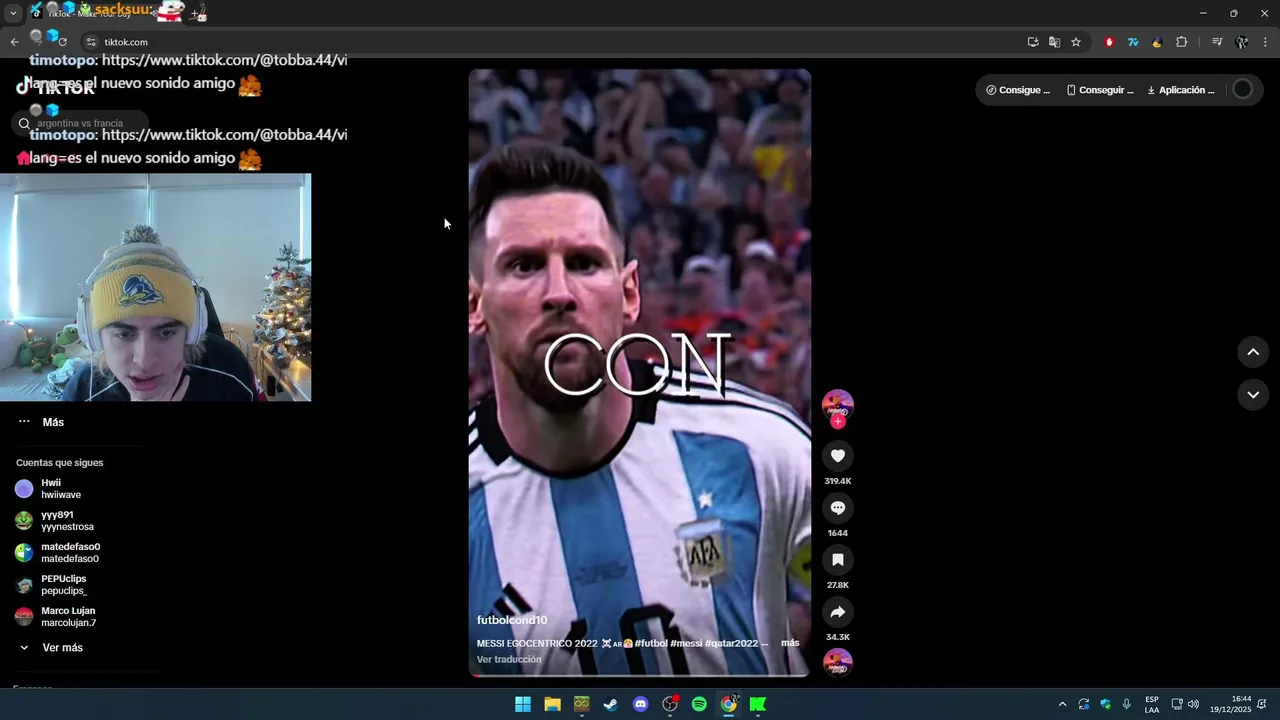Click the Aplicación download button

[x=1181, y=90]
